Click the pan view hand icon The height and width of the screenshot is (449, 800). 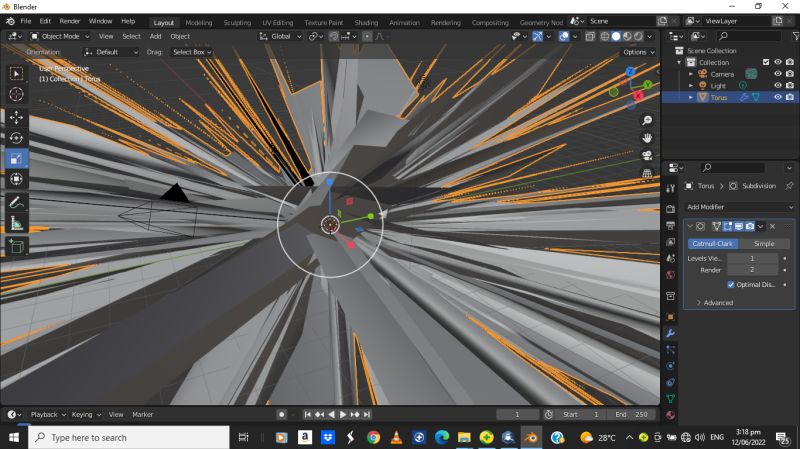(647, 138)
